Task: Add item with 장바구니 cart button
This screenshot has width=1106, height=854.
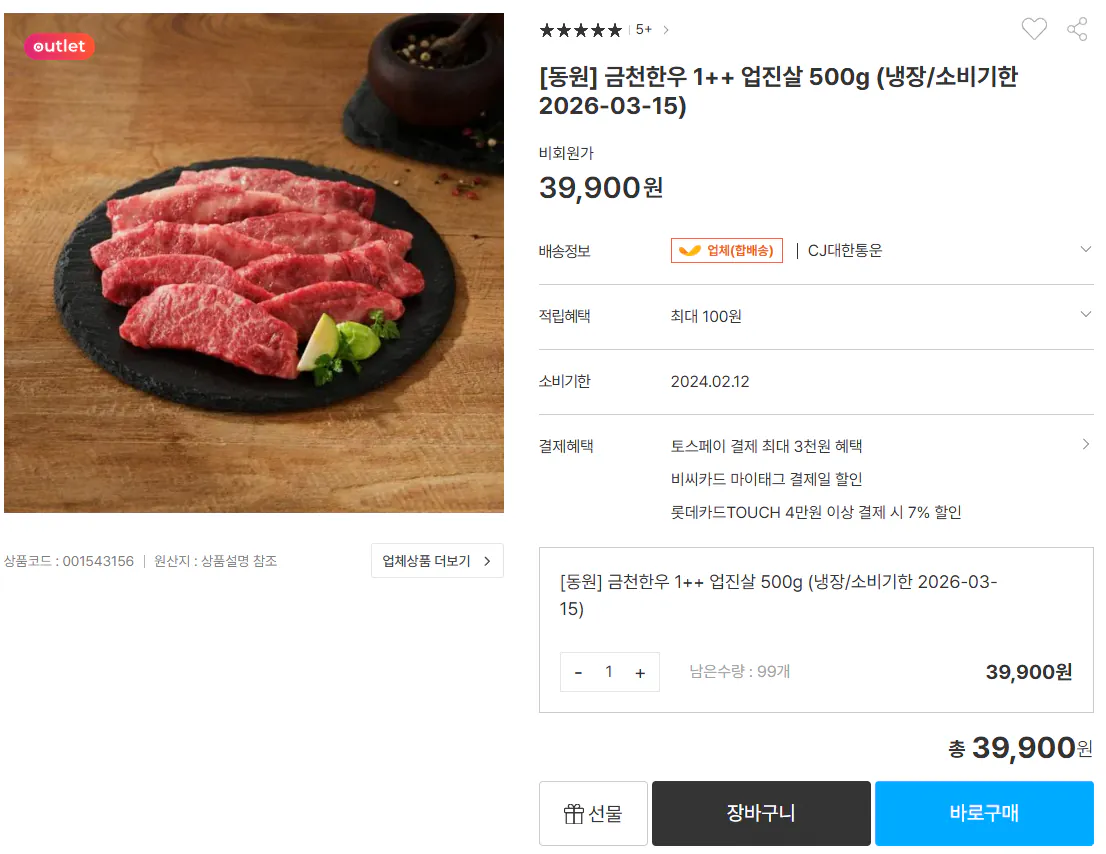Action: (761, 813)
